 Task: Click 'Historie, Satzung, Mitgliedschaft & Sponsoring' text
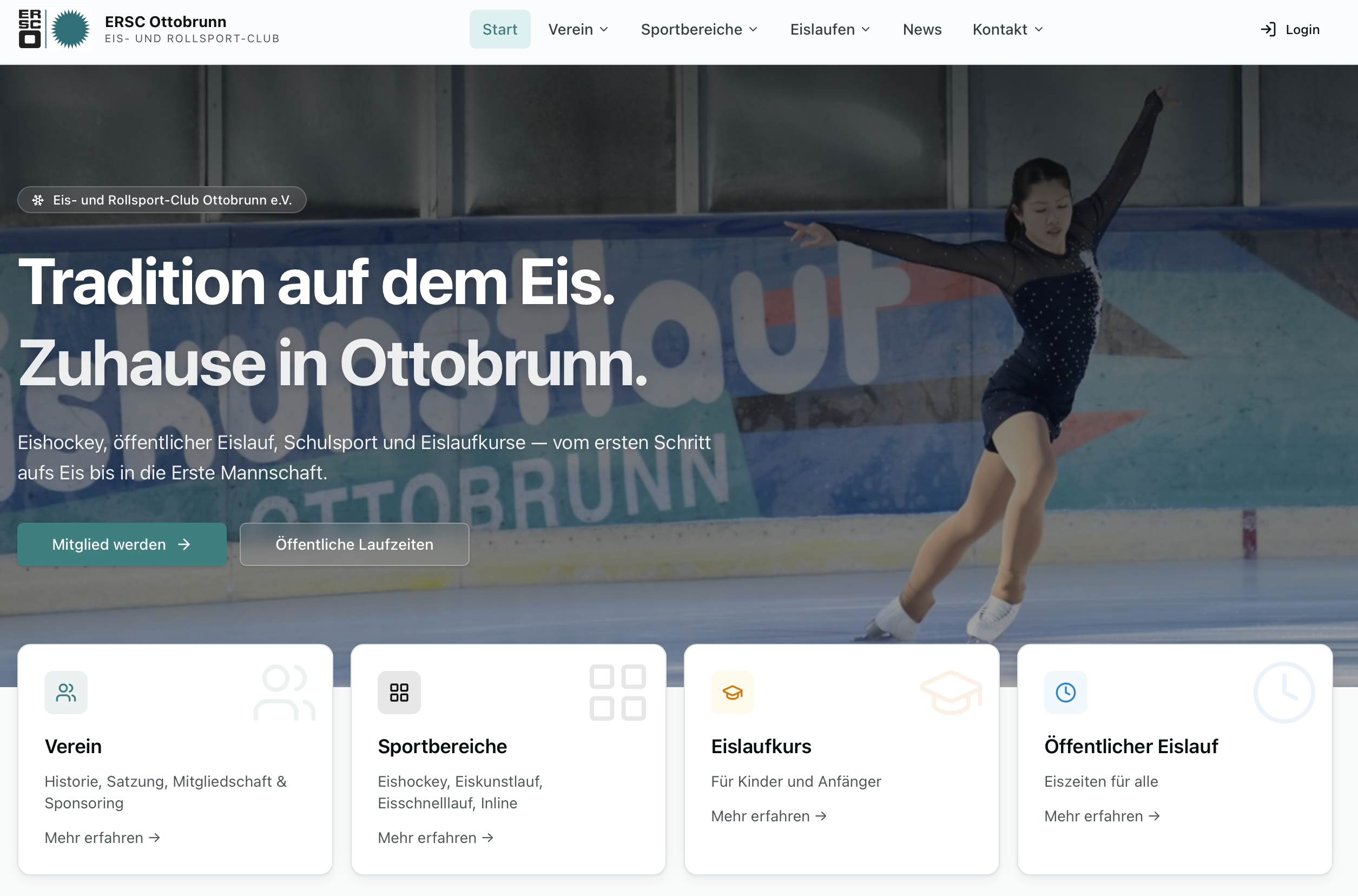point(166,792)
